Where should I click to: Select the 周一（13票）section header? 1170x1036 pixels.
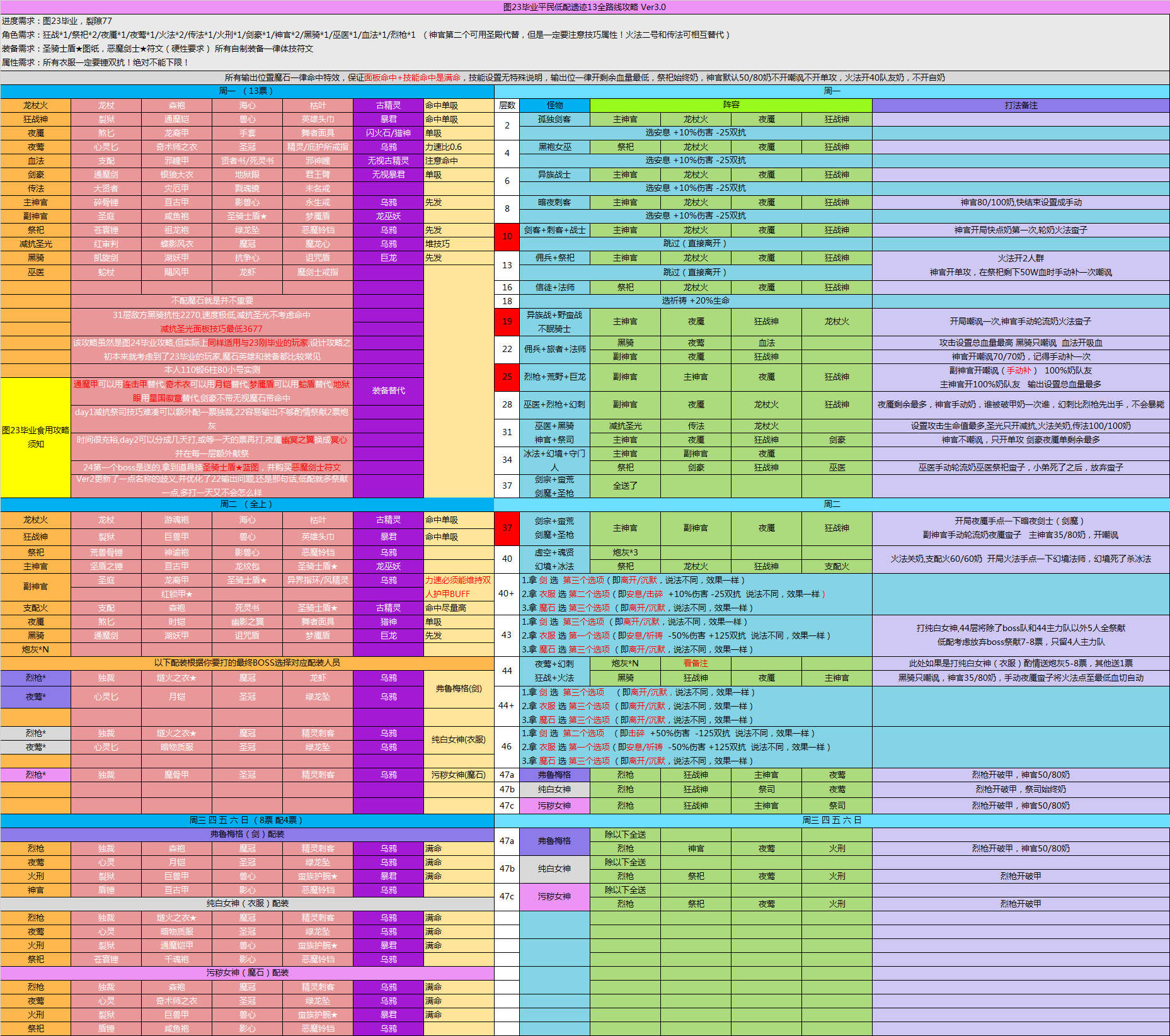point(246,91)
